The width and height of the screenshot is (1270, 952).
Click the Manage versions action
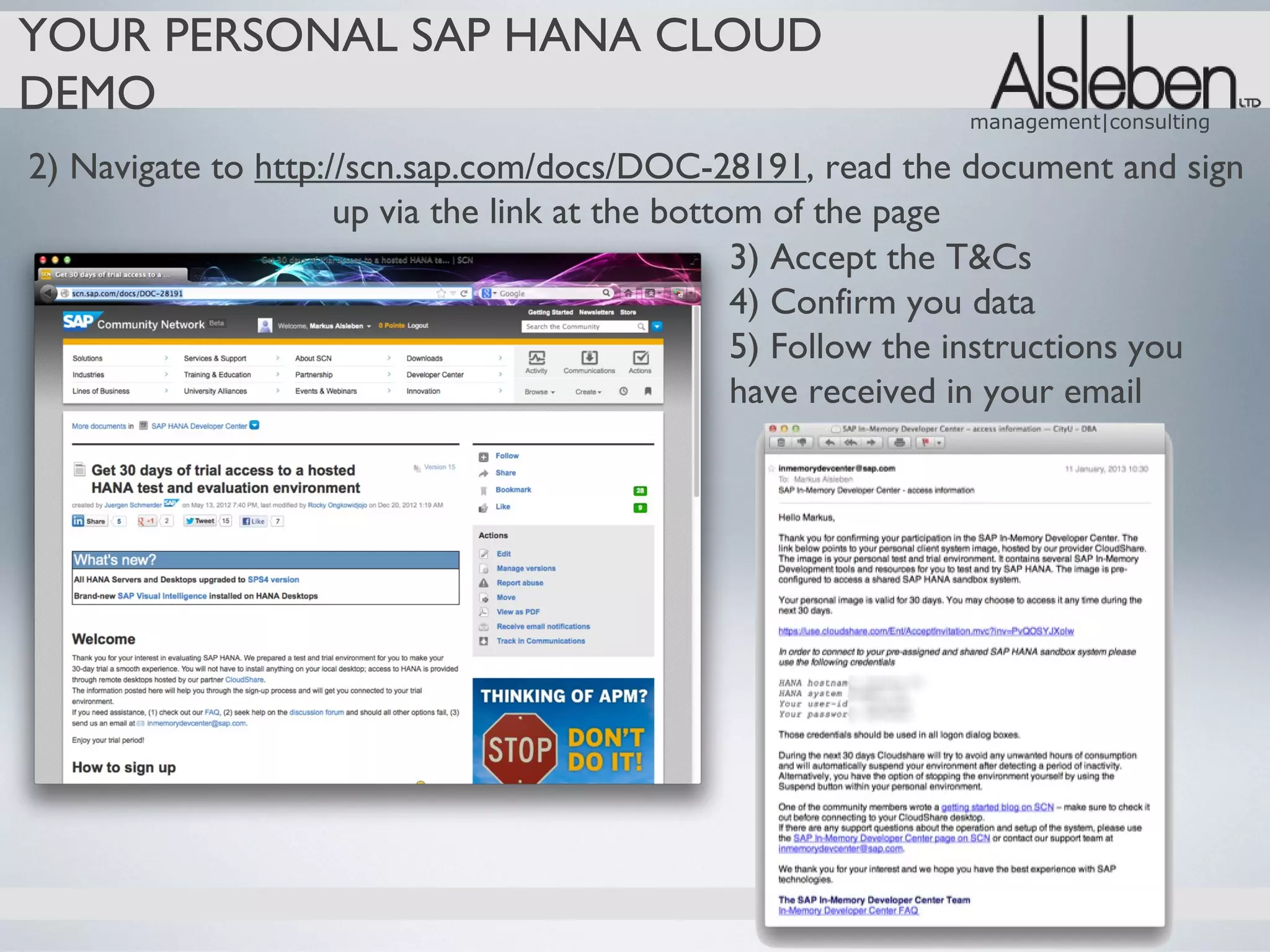click(526, 568)
